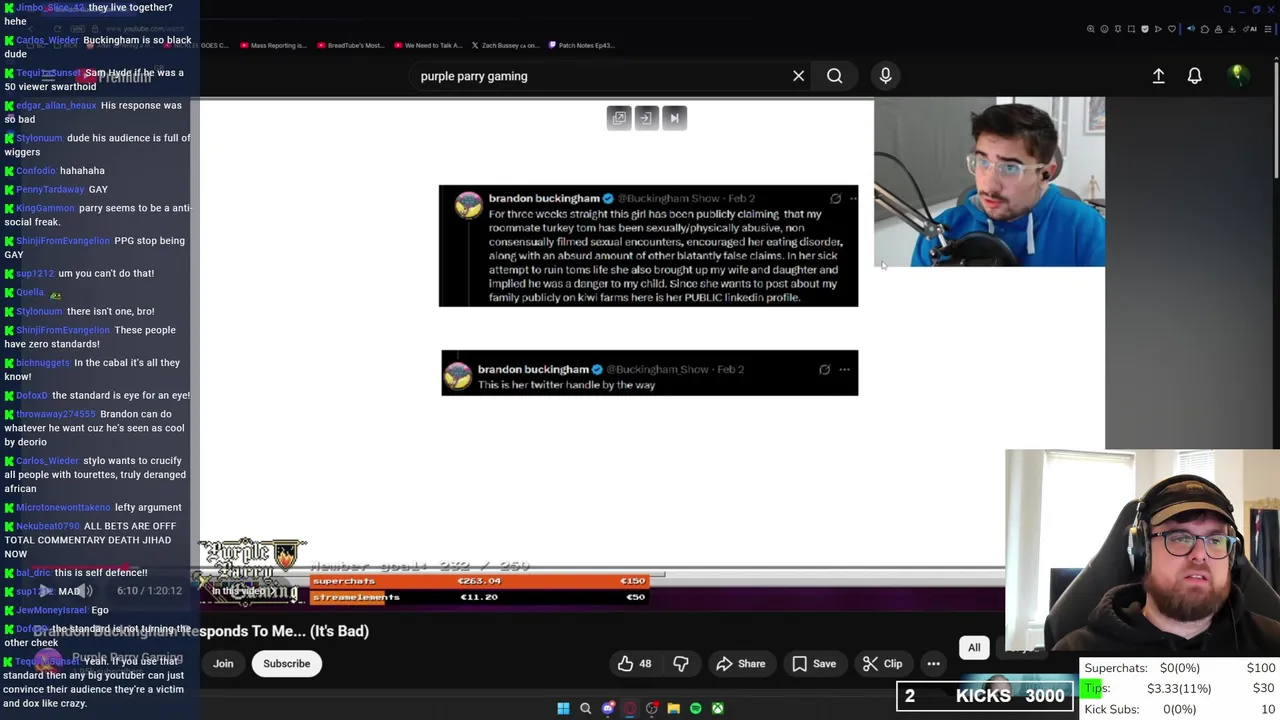Join the channel membership
The height and width of the screenshot is (720, 1280).
[223, 664]
